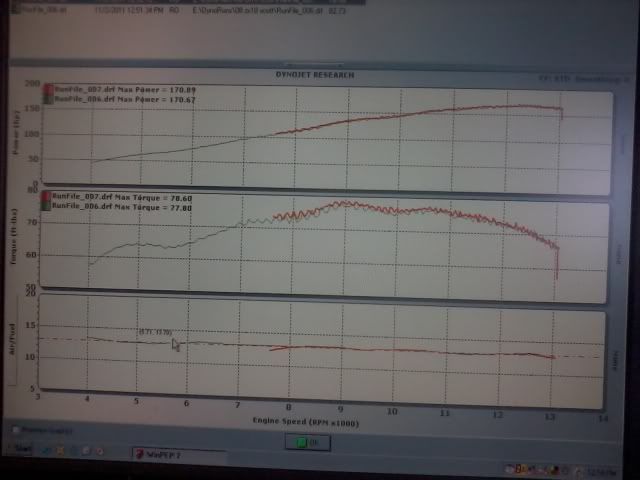Click red RunFile_007 swatch in Power legend
This screenshot has height=480, width=640.
48,90
